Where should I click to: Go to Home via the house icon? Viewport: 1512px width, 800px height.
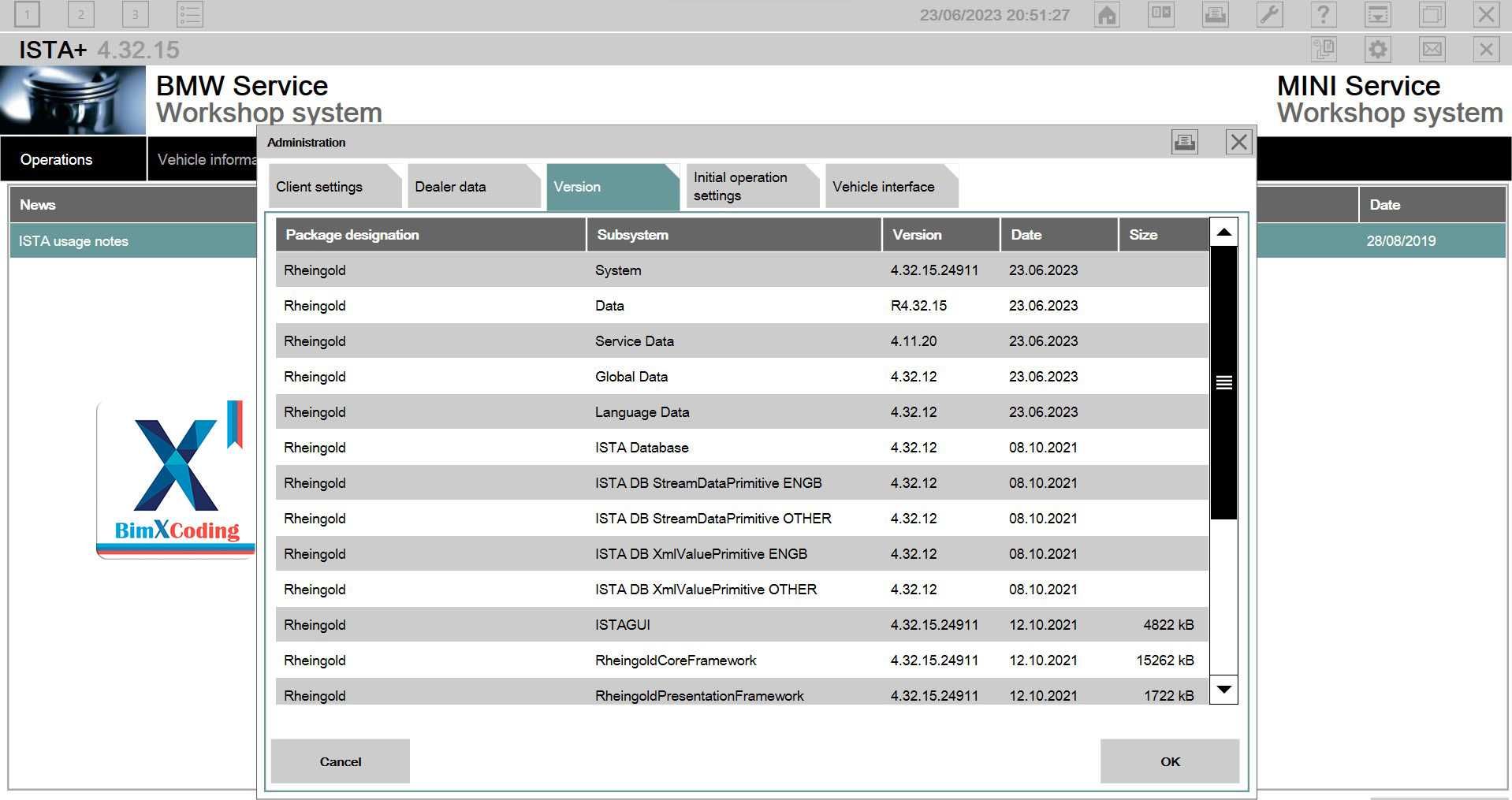[1107, 14]
